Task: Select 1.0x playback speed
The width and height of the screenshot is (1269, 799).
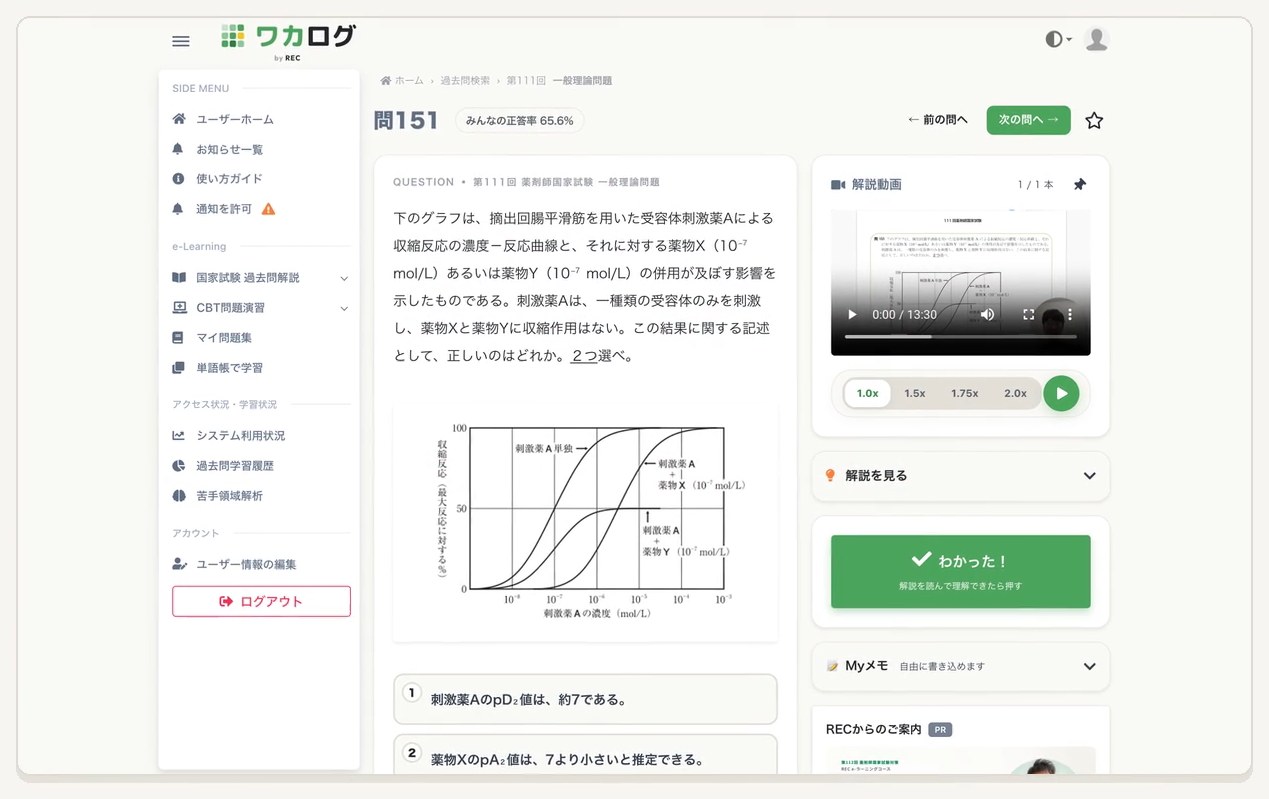Action: 867,393
